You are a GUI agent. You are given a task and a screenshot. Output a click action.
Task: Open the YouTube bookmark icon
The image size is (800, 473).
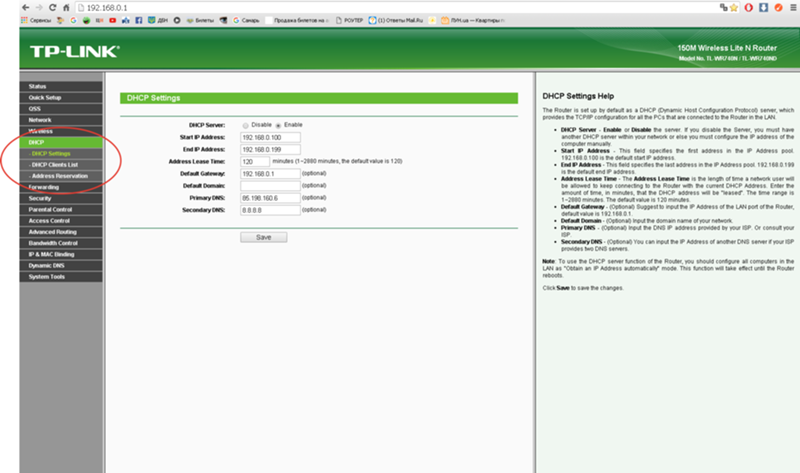(112, 20)
